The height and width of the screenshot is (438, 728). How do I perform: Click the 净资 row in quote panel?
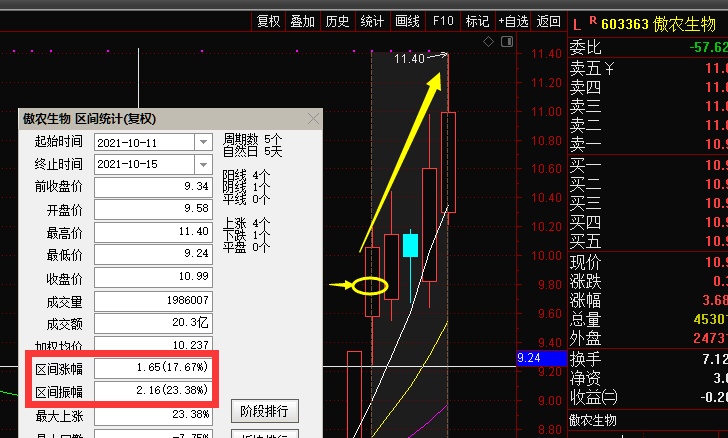(648, 378)
